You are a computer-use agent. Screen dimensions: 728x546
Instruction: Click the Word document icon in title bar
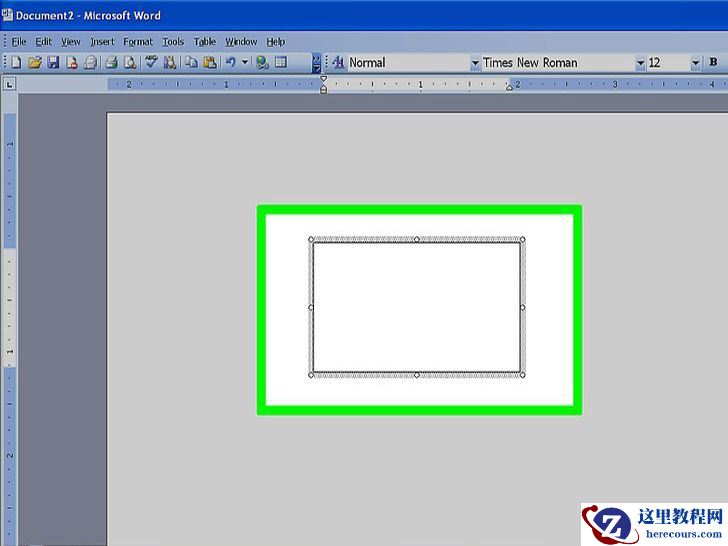click(7, 15)
